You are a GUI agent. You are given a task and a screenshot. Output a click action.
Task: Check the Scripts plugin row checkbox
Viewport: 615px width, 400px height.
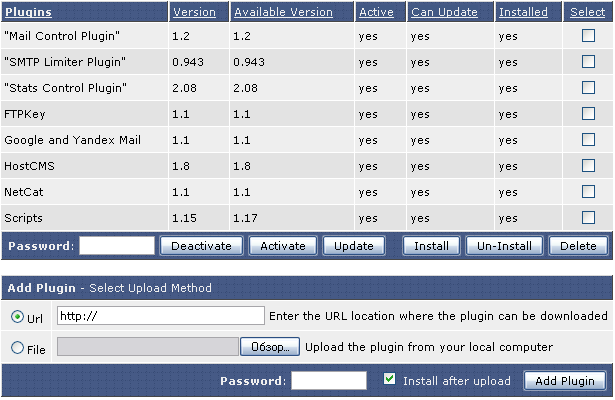(x=588, y=217)
